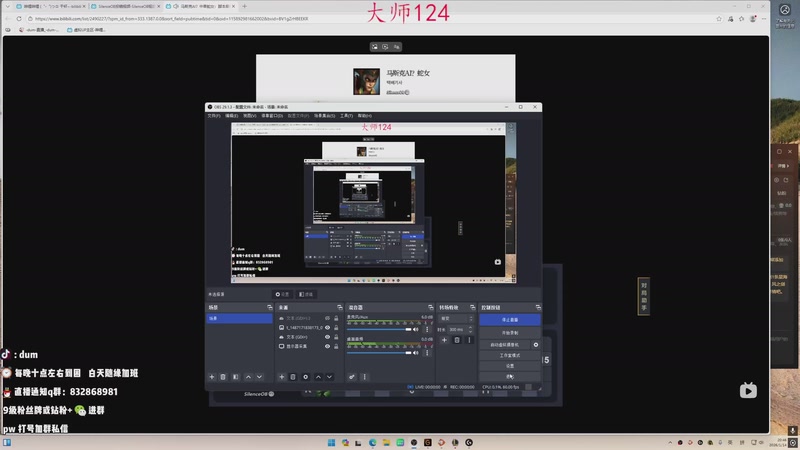
Task: Open the Tools menu in OBS
Action: (346, 115)
